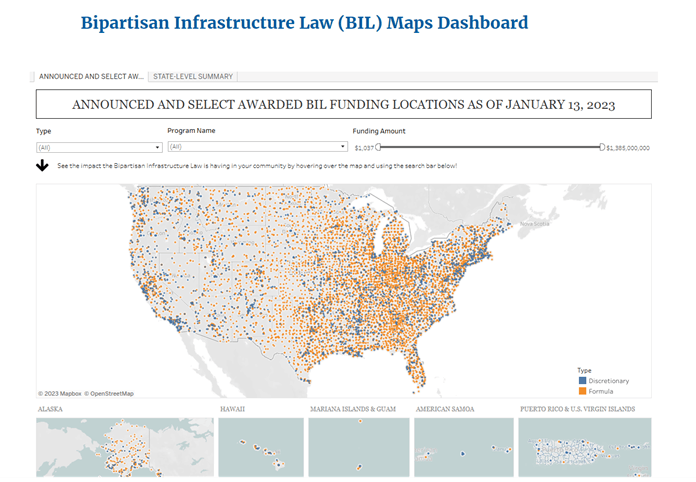Click the Formula legend label
The width and height of the screenshot is (696, 482).
click(600, 389)
